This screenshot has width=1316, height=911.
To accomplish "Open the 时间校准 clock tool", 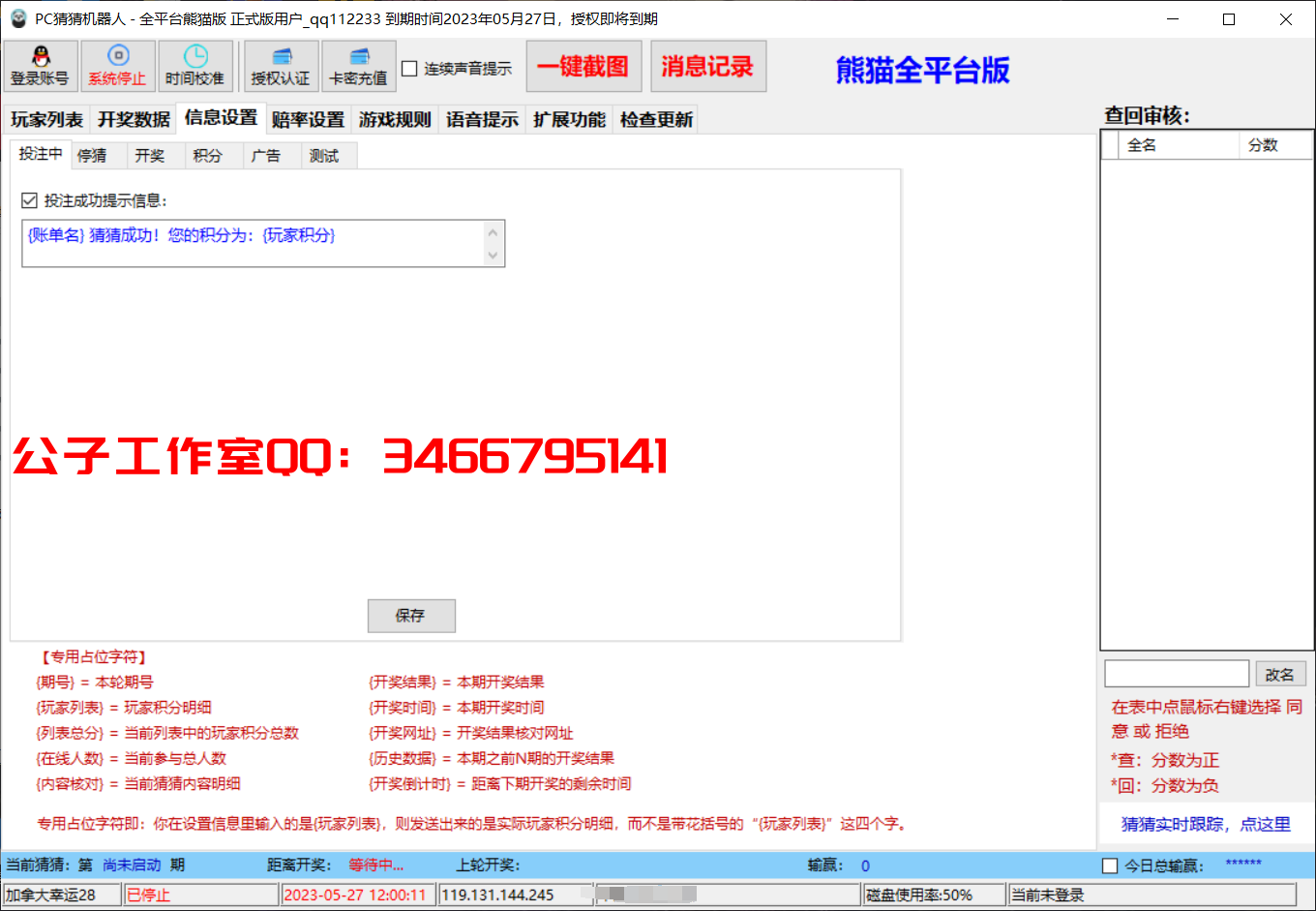I will coord(194,67).
